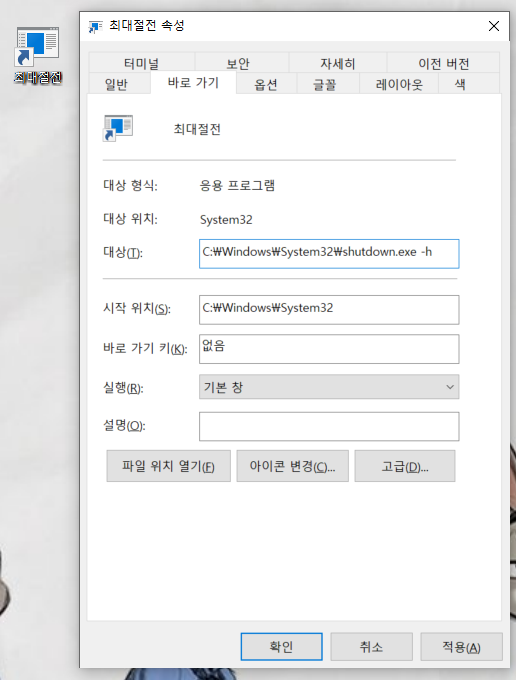This screenshot has width=516, height=680.
Task: Click the title bar shortcut icon
Action: tap(95, 26)
